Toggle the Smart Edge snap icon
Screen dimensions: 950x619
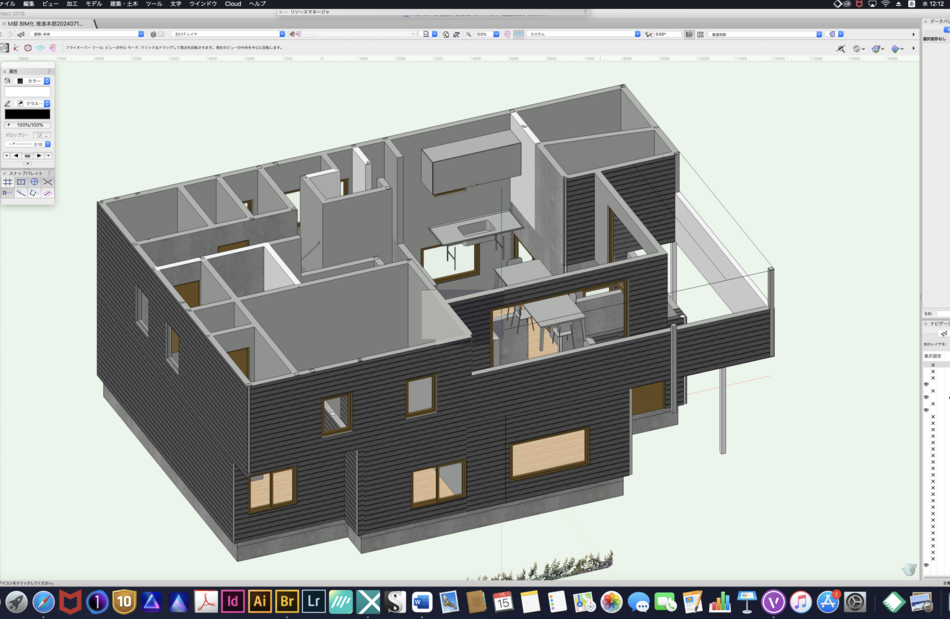tap(34, 193)
